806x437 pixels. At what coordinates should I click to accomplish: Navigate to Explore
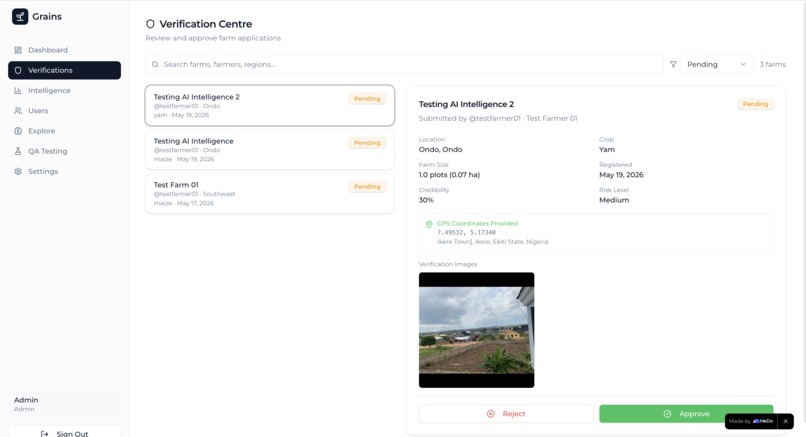(x=64, y=131)
